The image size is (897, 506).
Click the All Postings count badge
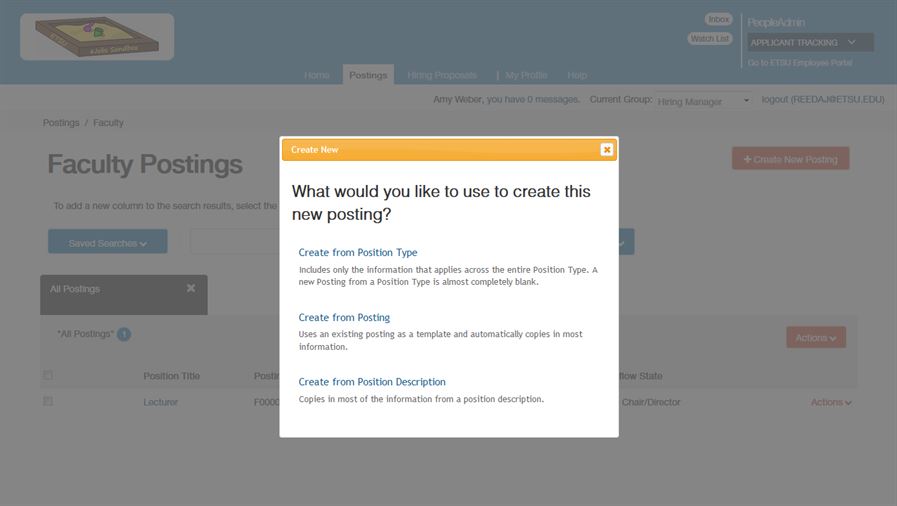pos(124,334)
